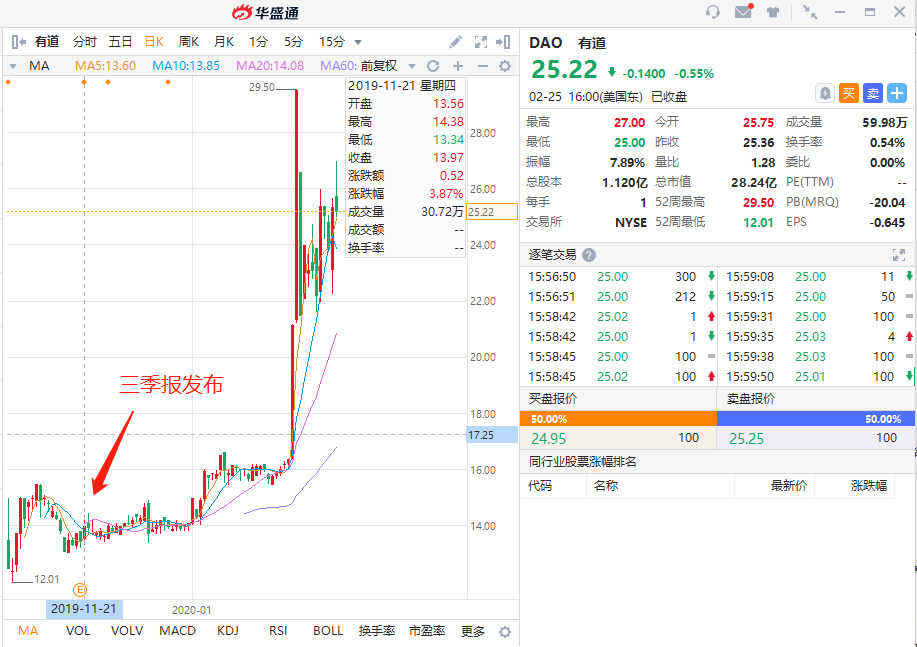
Task: Sort by 代码 column header
Action: (x=540, y=486)
